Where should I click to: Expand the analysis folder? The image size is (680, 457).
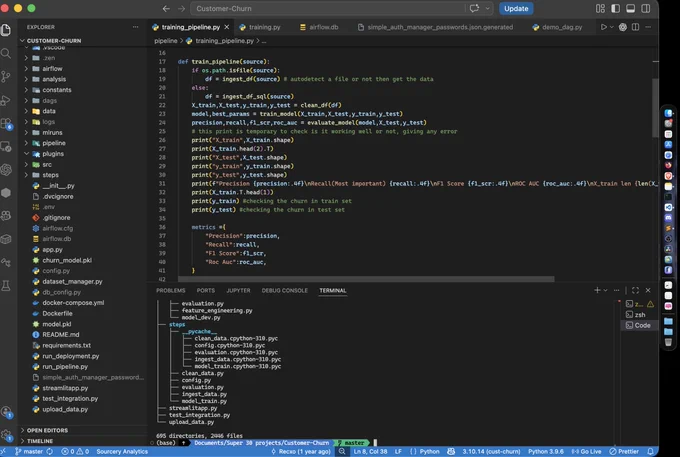pos(54,79)
